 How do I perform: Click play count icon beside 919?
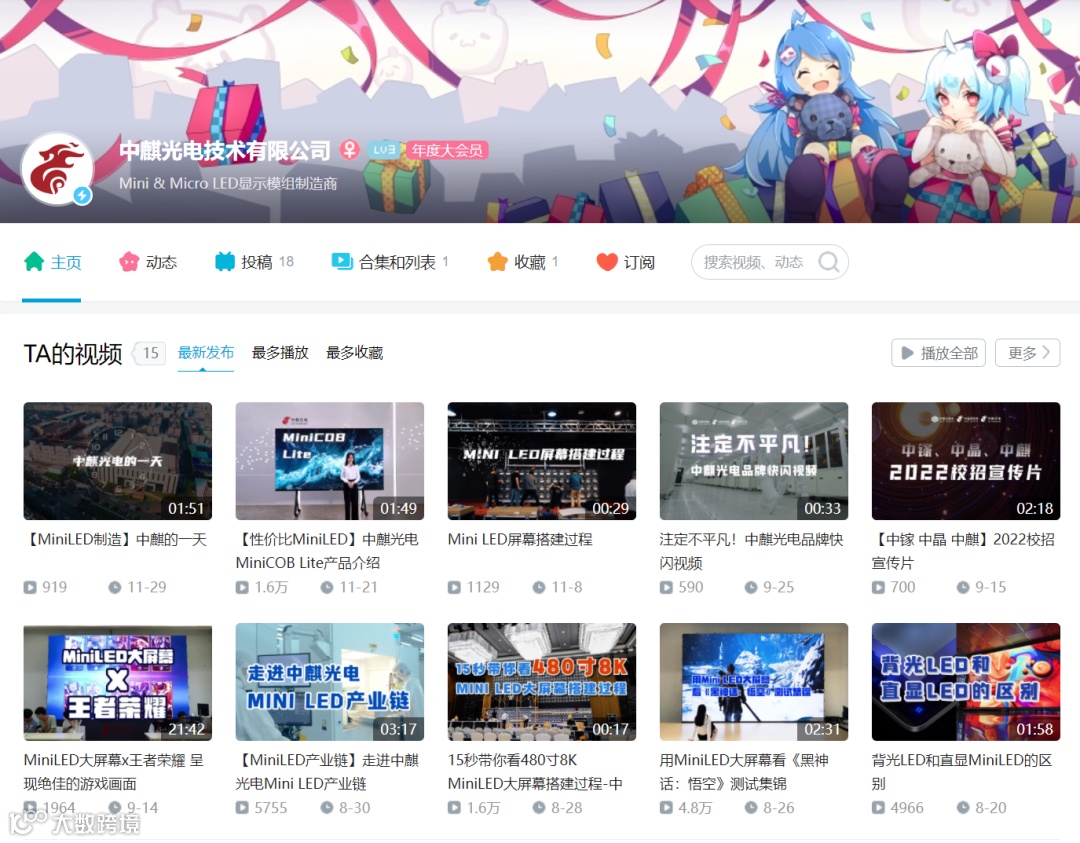coord(30,587)
